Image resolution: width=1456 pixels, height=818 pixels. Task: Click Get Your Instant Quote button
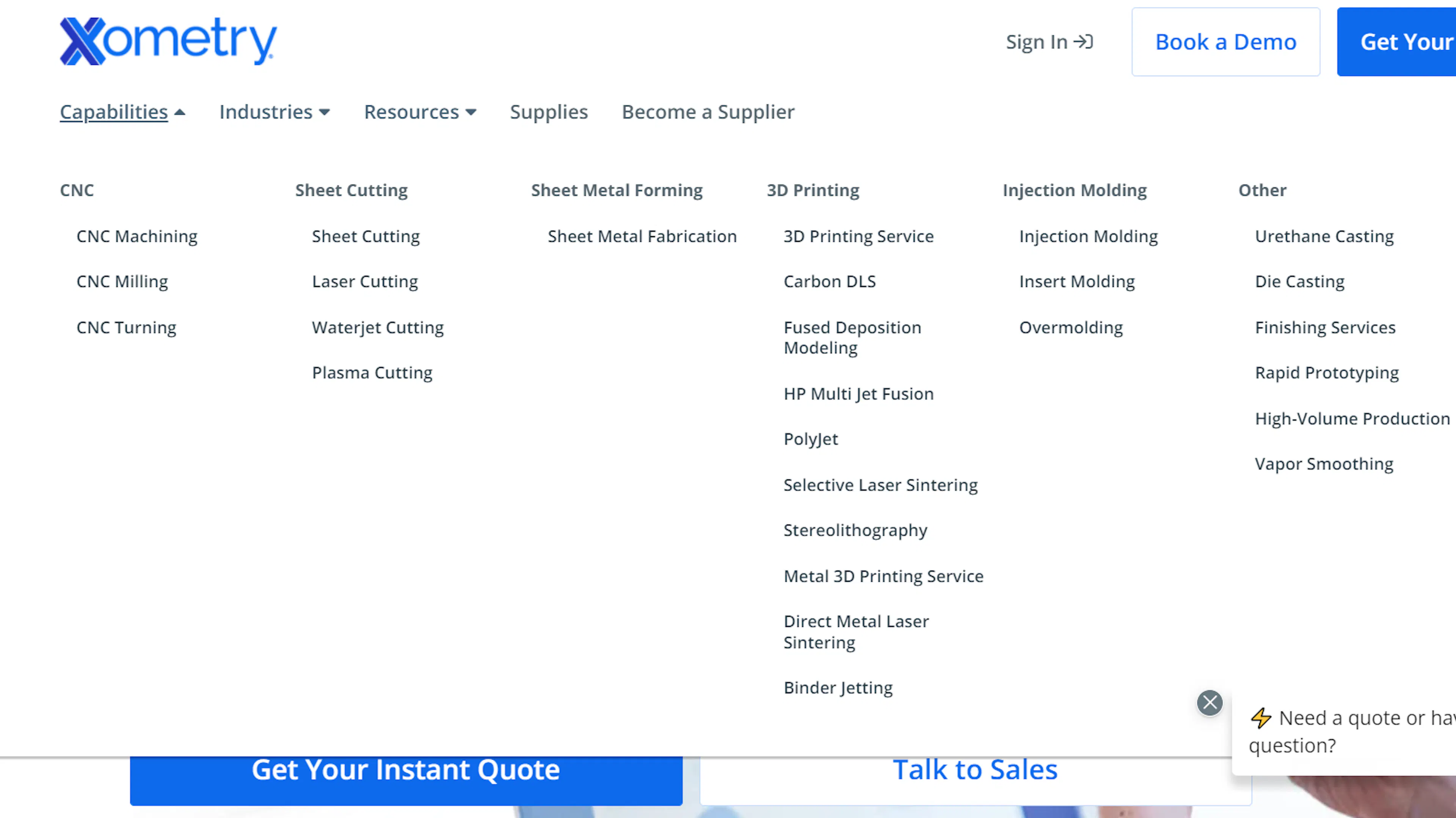tap(406, 781)
